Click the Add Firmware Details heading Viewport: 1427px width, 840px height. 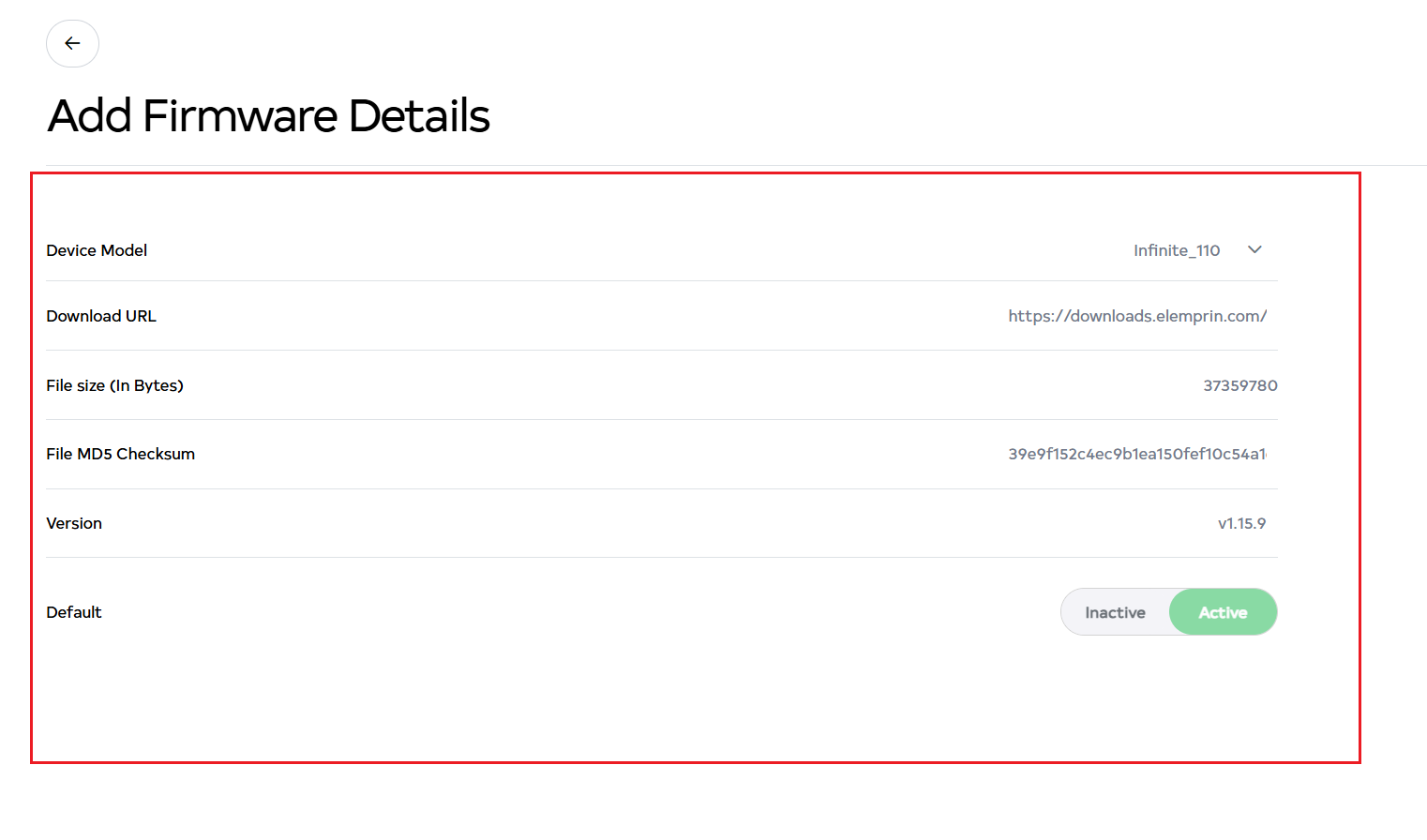pos(268,116)
